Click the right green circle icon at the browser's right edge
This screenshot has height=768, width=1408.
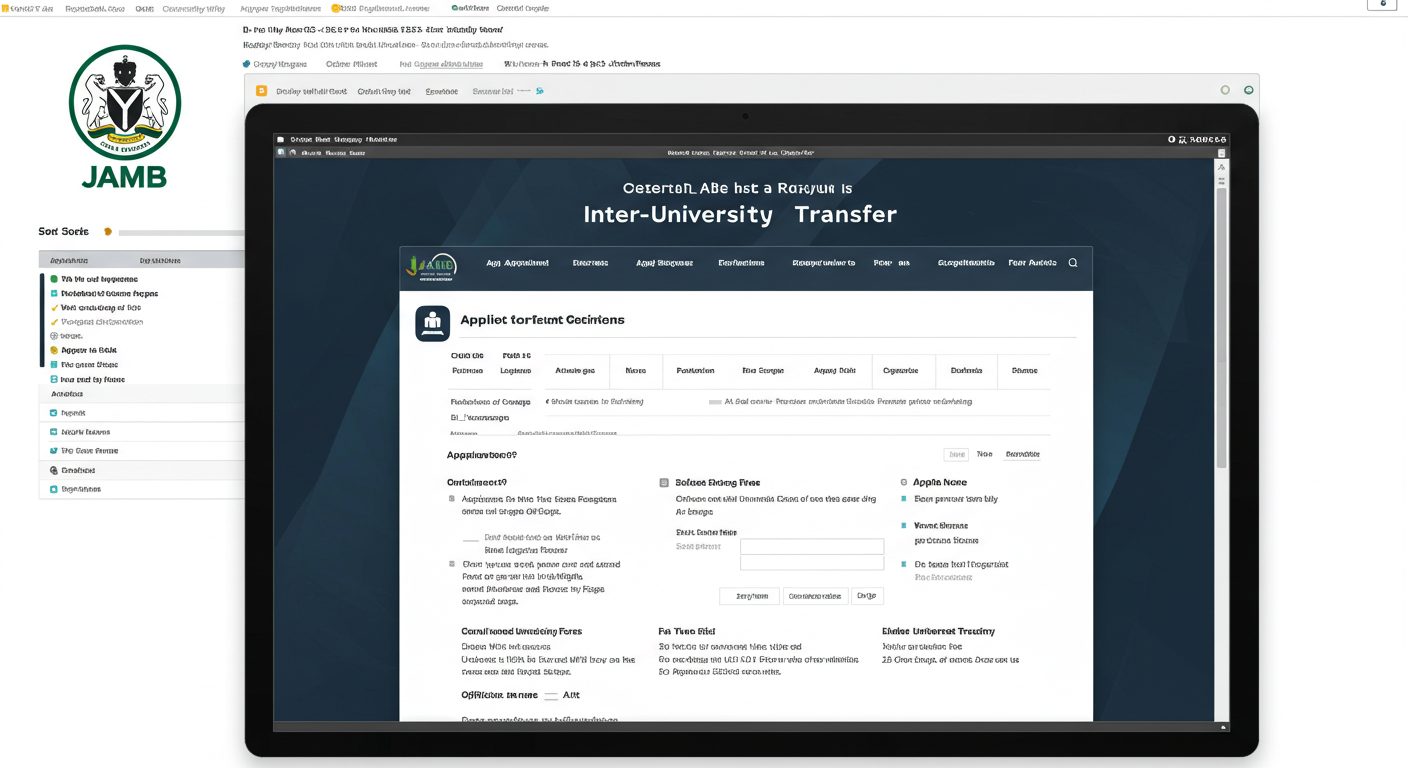1248,90
